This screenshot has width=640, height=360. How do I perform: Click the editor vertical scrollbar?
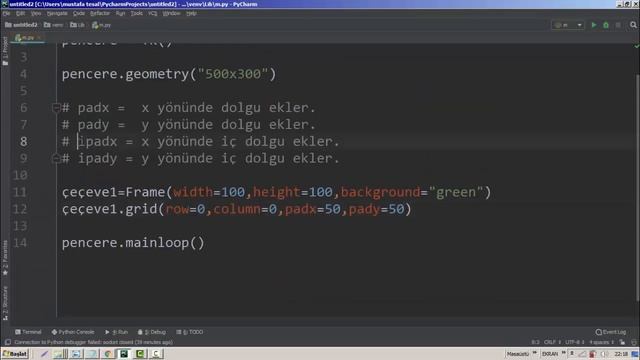(x=637, y=188)
